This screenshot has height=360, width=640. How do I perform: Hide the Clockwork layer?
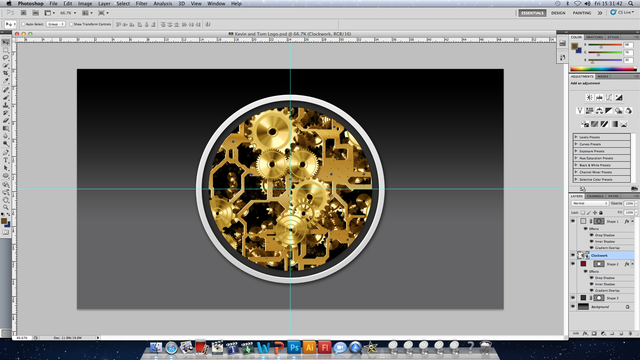pyautogui.click(x=573, y=256)
